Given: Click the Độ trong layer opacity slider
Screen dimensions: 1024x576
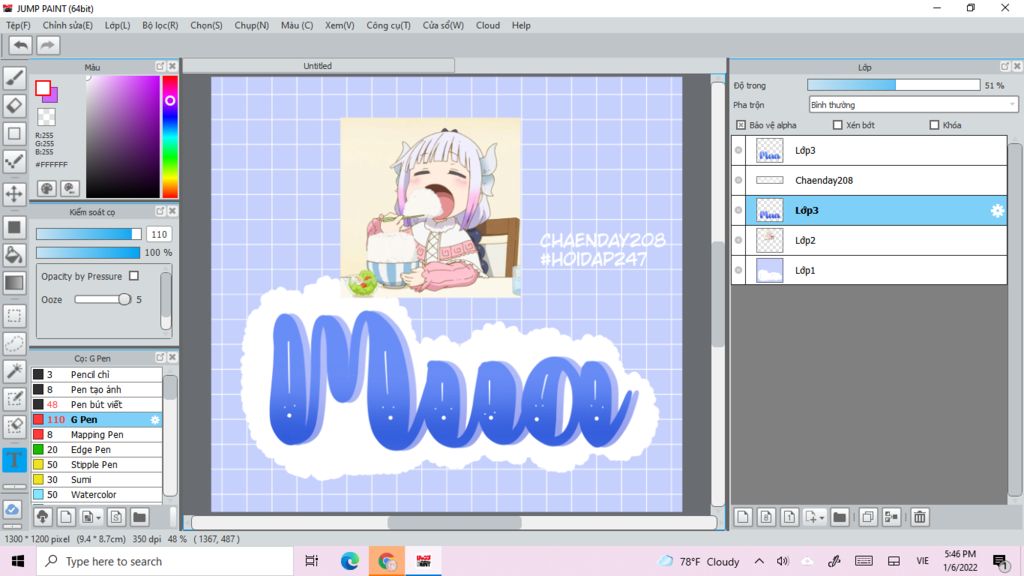Looking at the screenshot, I should tap(893, 85).
